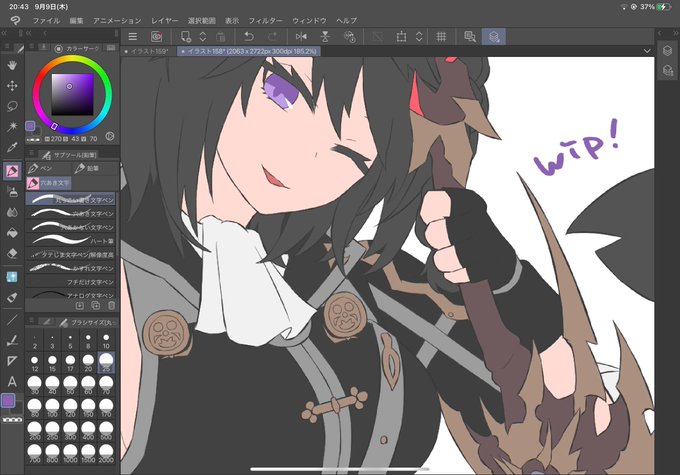680x475 pixels.
Task: Select transparent color strip under the swatches
Action: coord(12,419)
